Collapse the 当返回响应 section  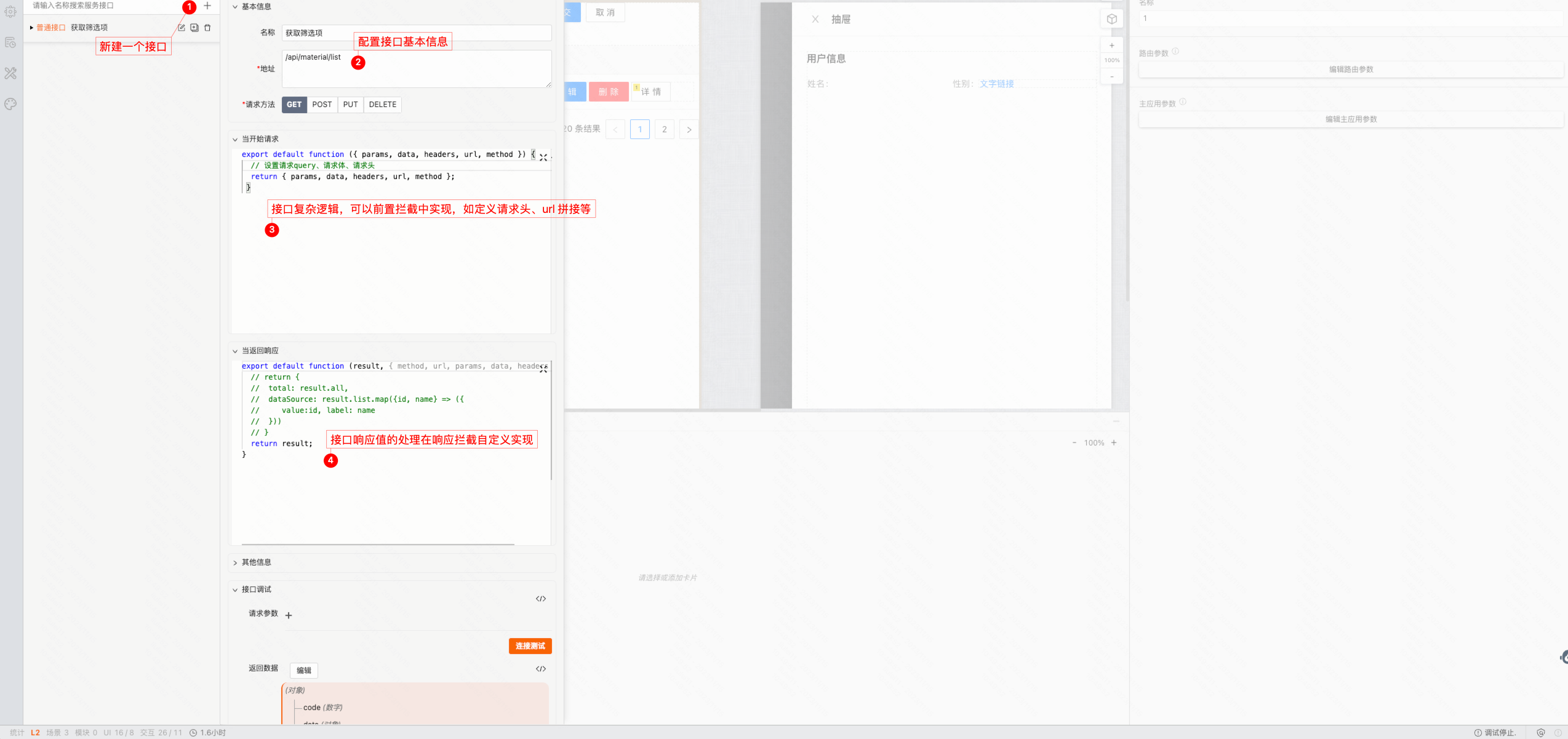[x=235, y=351]
